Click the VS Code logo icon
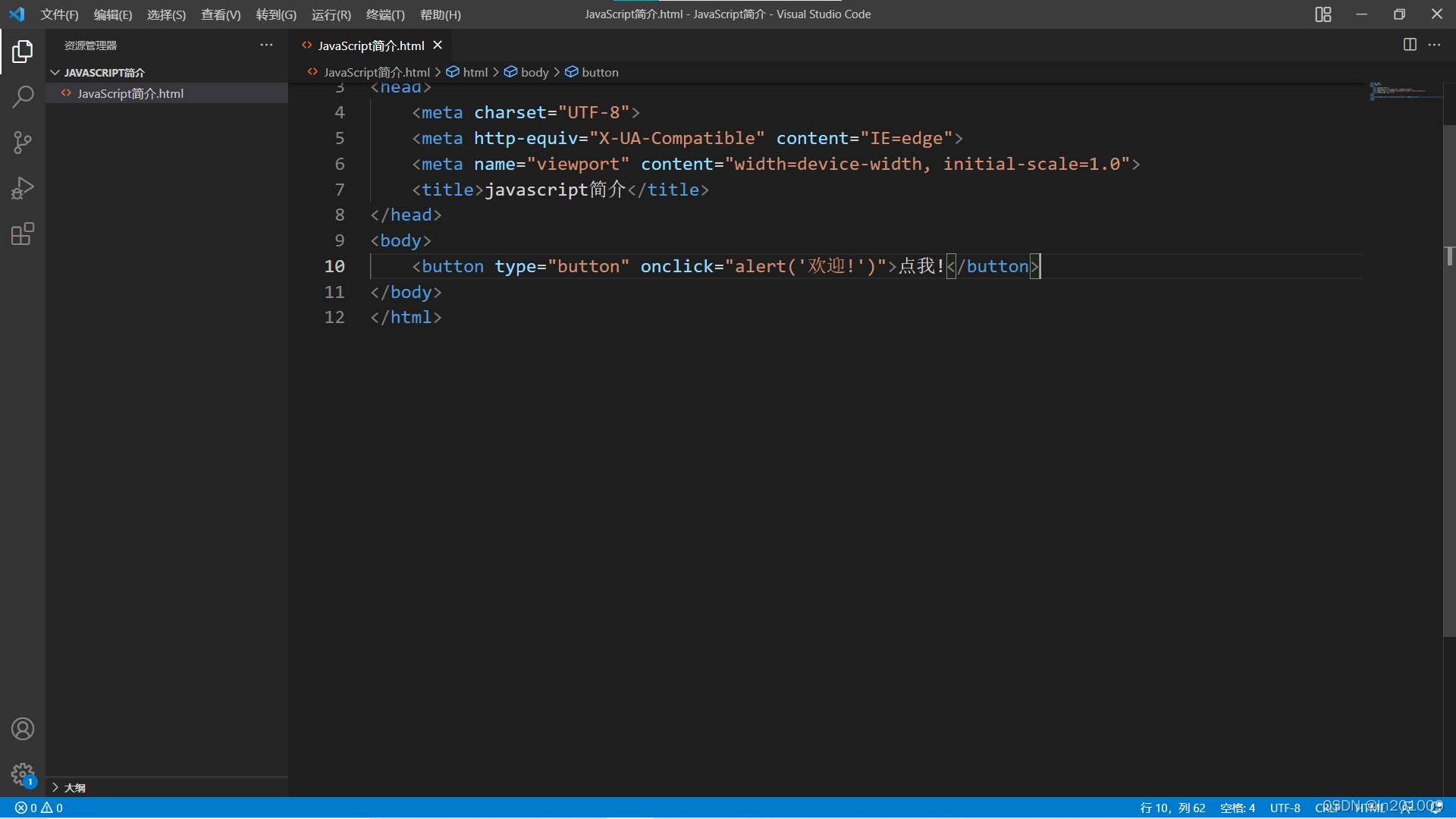The width and height of the screenshot is (1456, 819). tap(17, 14)
